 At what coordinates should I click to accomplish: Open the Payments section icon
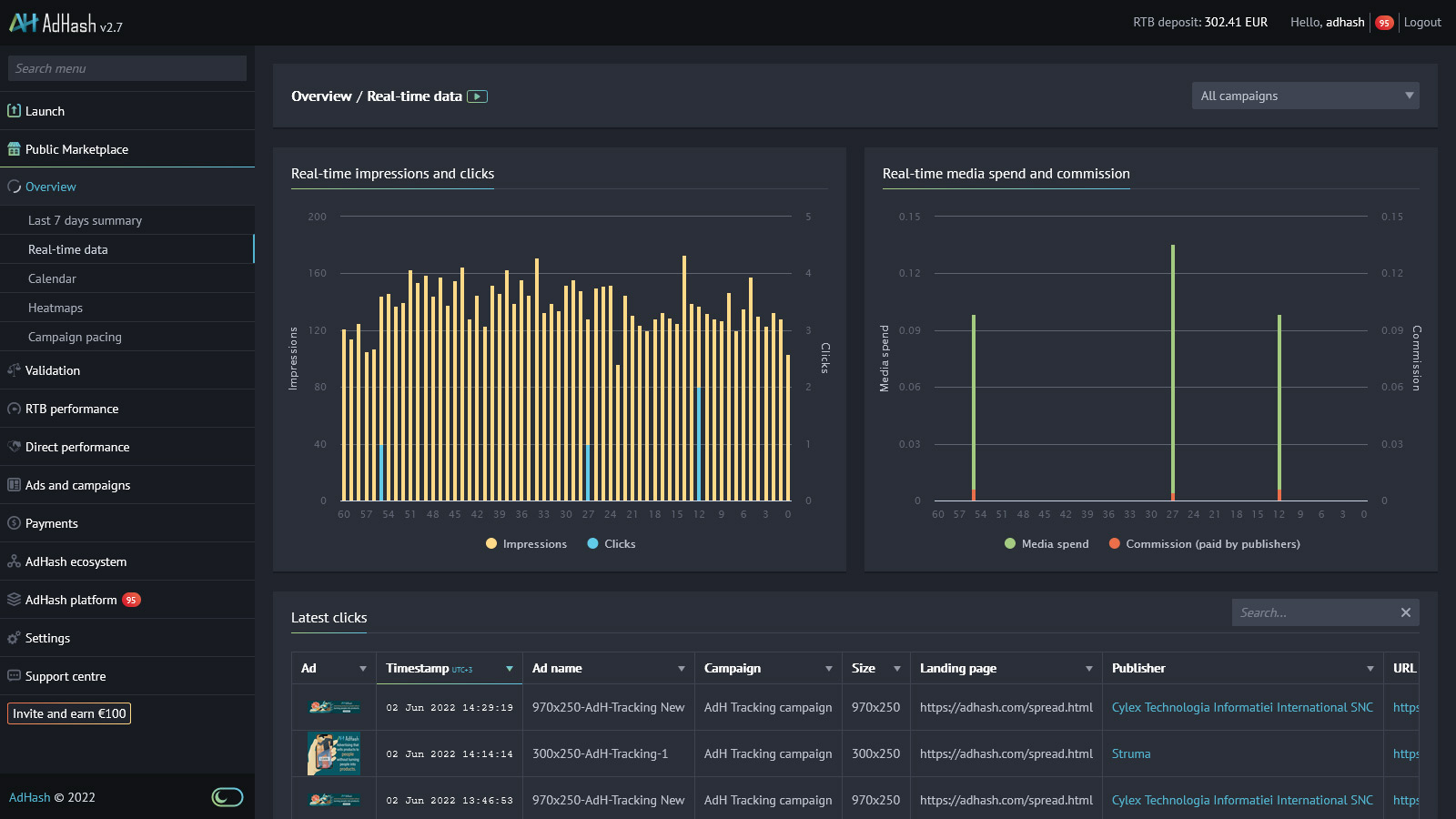tap(14, 523)
